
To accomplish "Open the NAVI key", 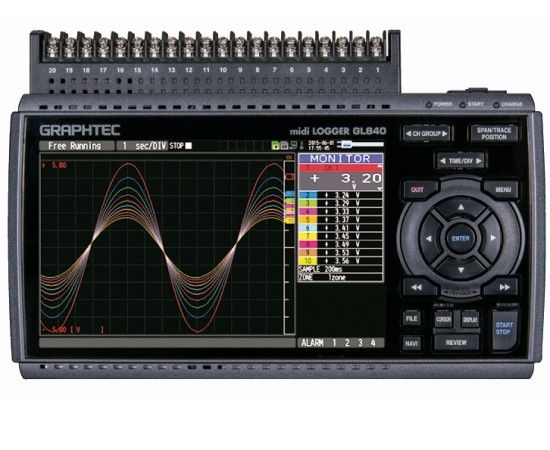I will [411, 343].
